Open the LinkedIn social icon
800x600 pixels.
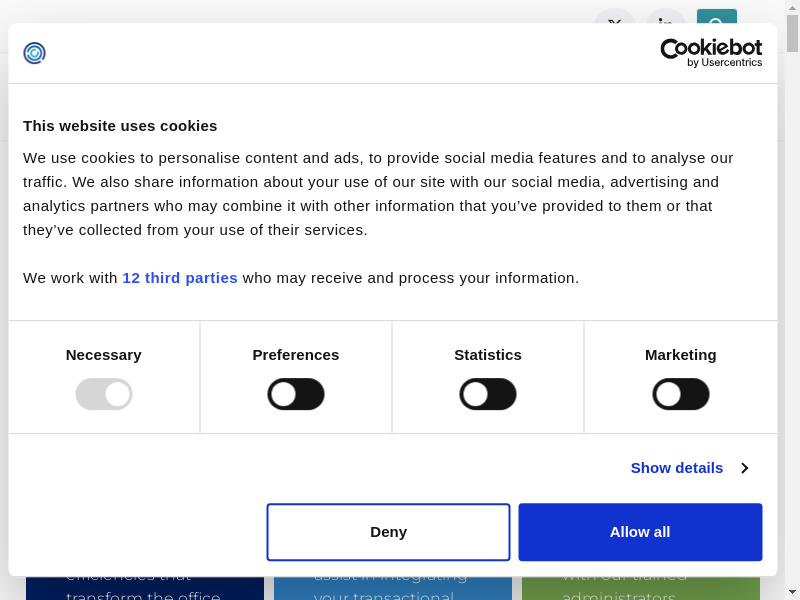tap(665, 16)
